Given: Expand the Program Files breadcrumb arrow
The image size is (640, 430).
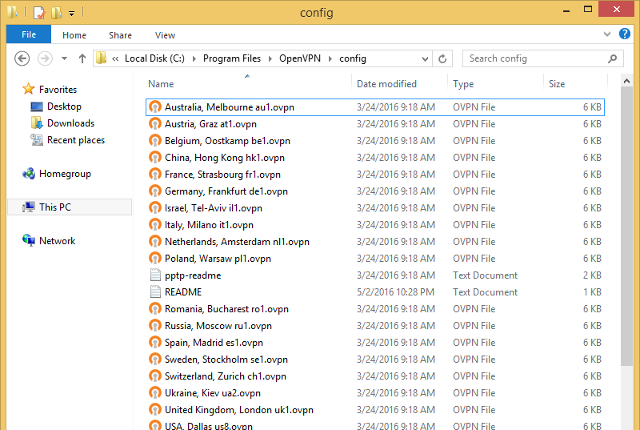Looking at the screenshot, I should (x=270, y=59).
